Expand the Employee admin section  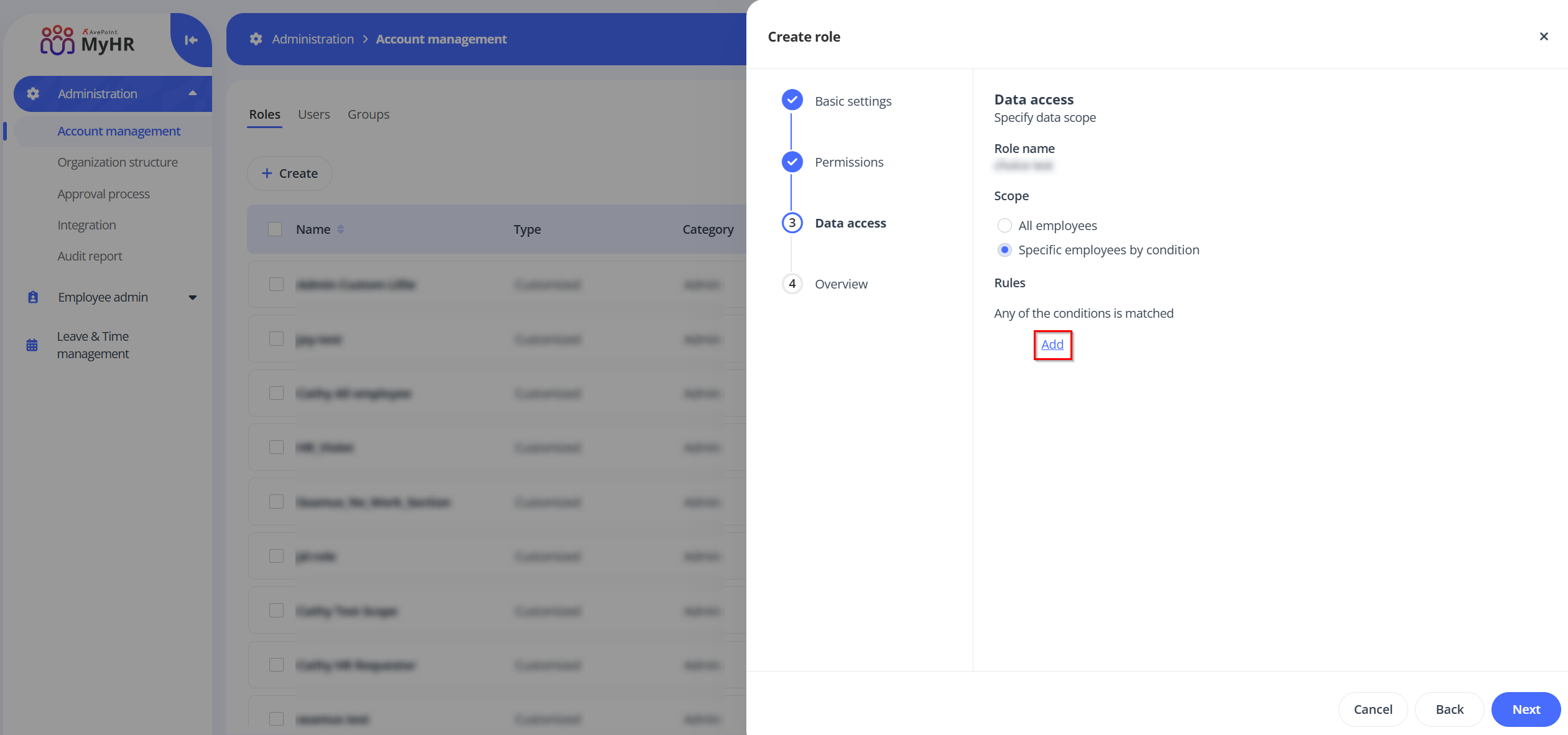(193, 297)
